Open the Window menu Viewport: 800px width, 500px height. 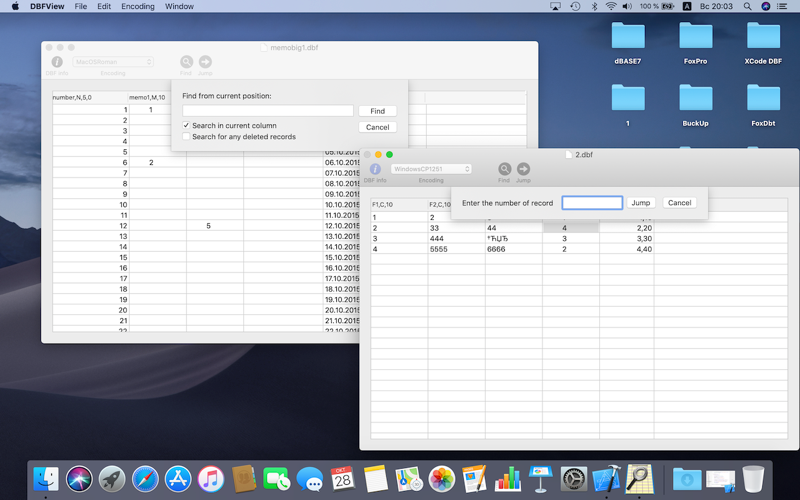179,6
